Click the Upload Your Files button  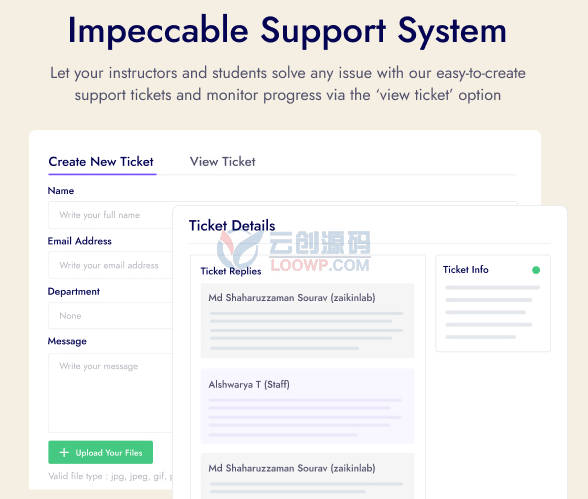tap(100, 452)
